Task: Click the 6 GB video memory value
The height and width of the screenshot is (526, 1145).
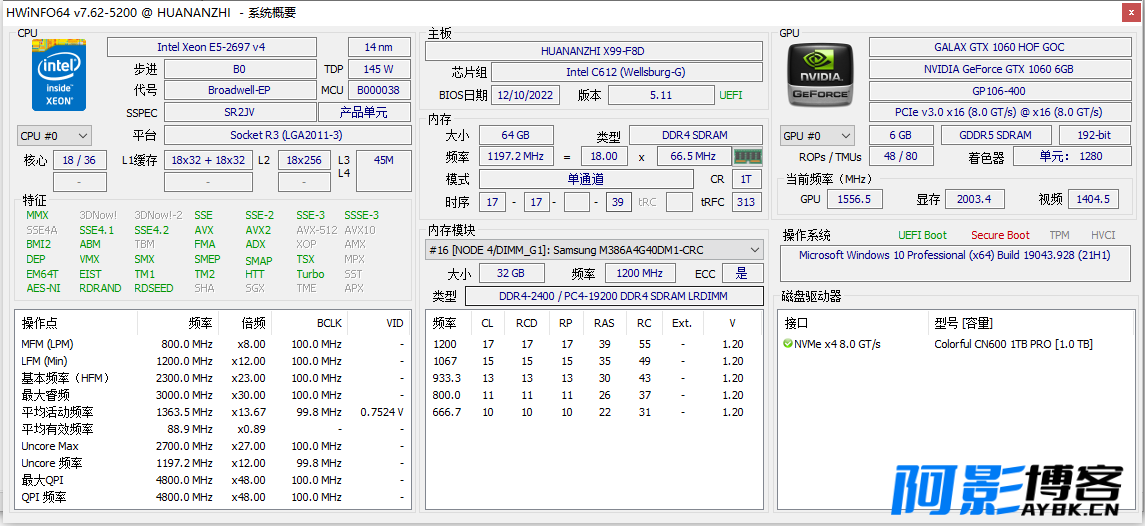Action: [x=901, y=135]
